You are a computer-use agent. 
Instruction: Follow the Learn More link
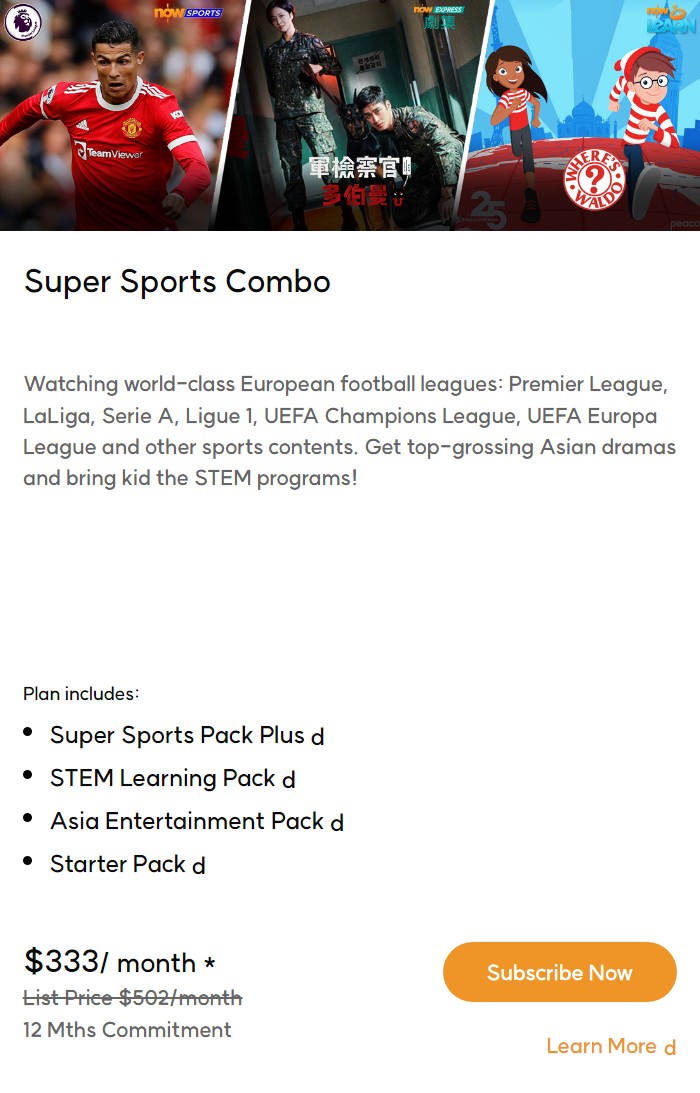[x=602, y=1046]
